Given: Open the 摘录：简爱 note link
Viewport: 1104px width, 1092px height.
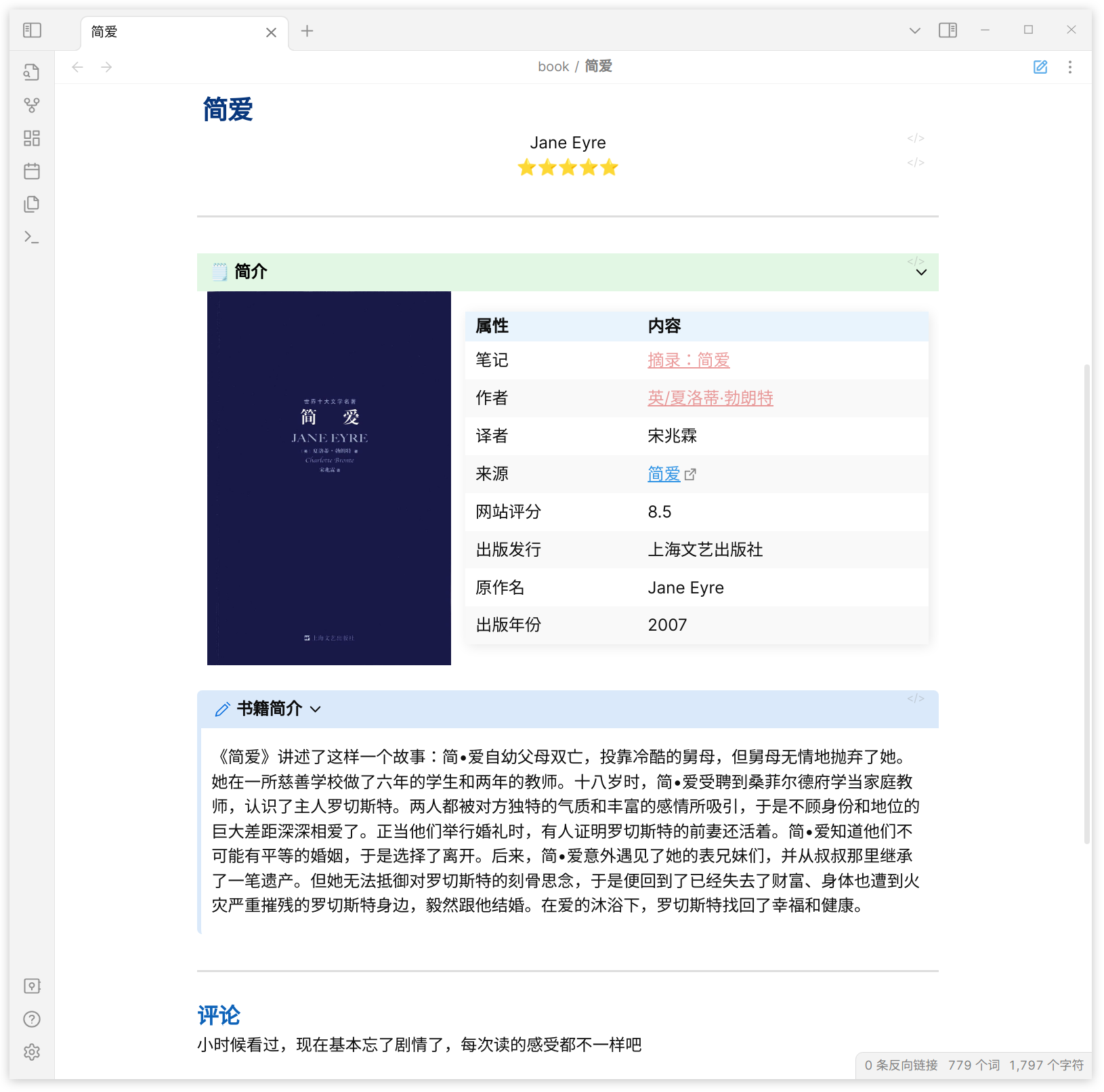Looking at the screenshot, I should [x=688, y=360].
